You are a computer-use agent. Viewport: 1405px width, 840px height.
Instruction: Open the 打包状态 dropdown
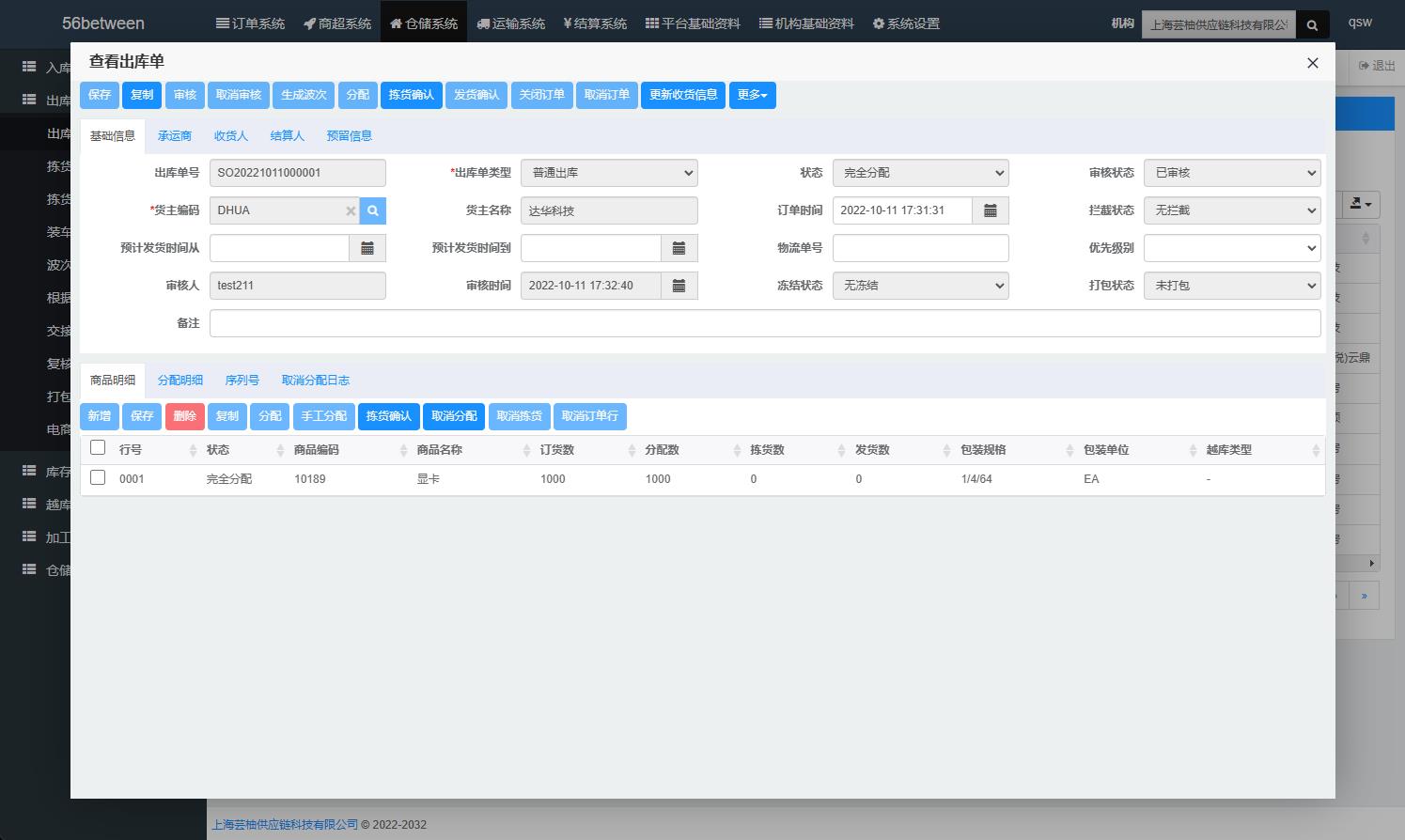point(1232,286)
